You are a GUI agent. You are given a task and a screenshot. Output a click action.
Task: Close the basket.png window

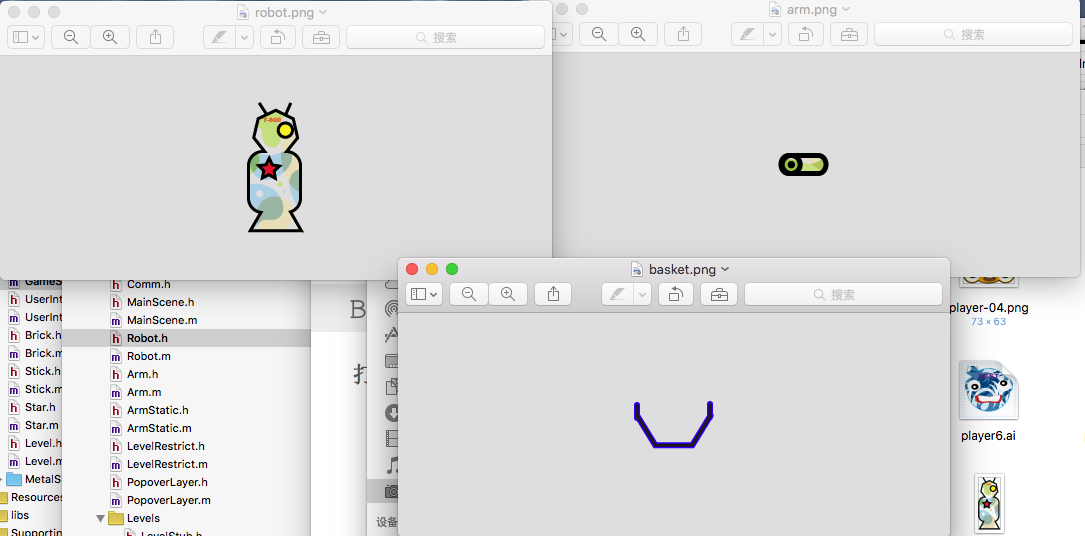412,269
